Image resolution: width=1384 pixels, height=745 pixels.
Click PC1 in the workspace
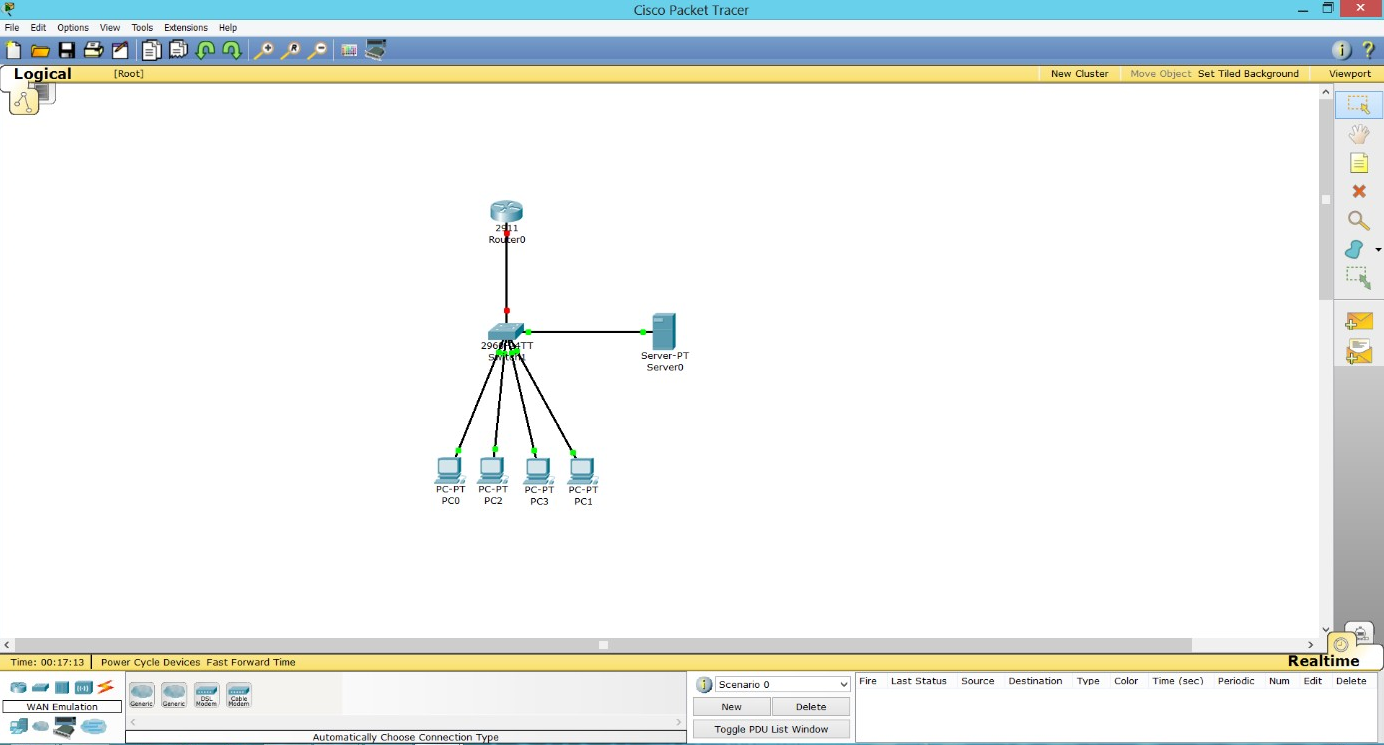pyautogui.click(x=581, y=470)
